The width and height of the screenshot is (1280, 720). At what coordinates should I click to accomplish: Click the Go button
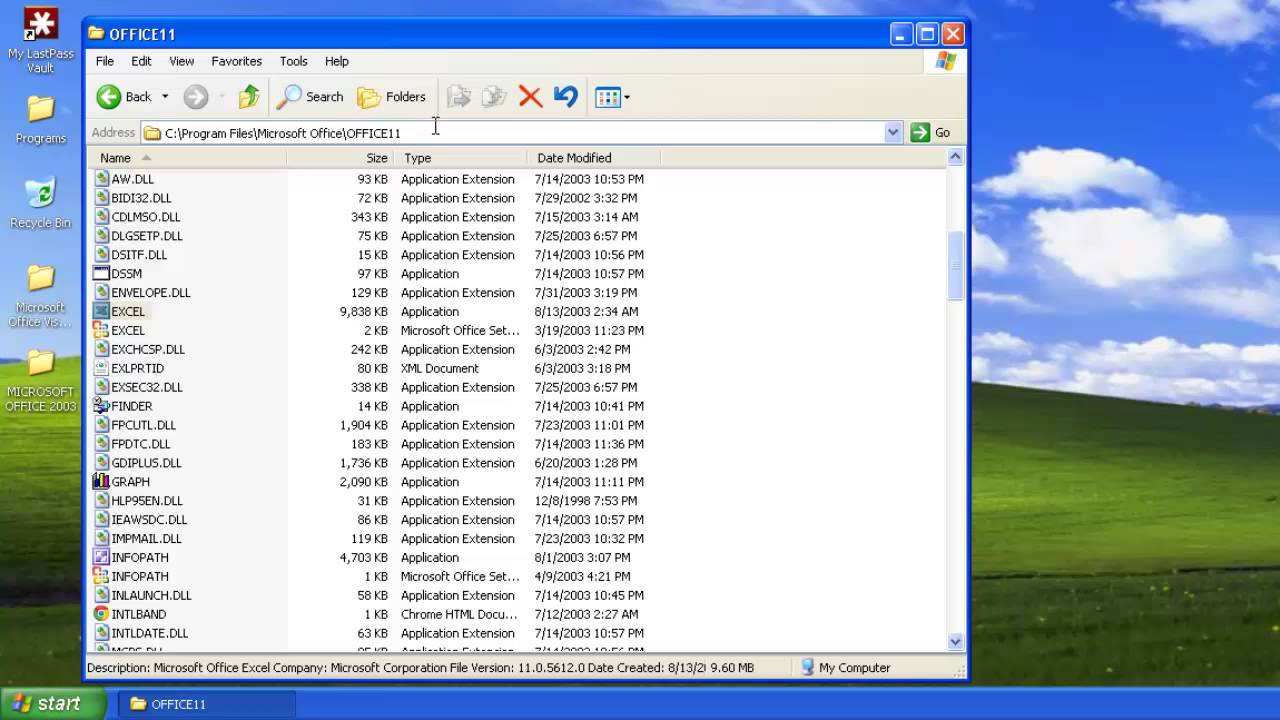click(x=931, y=133)
